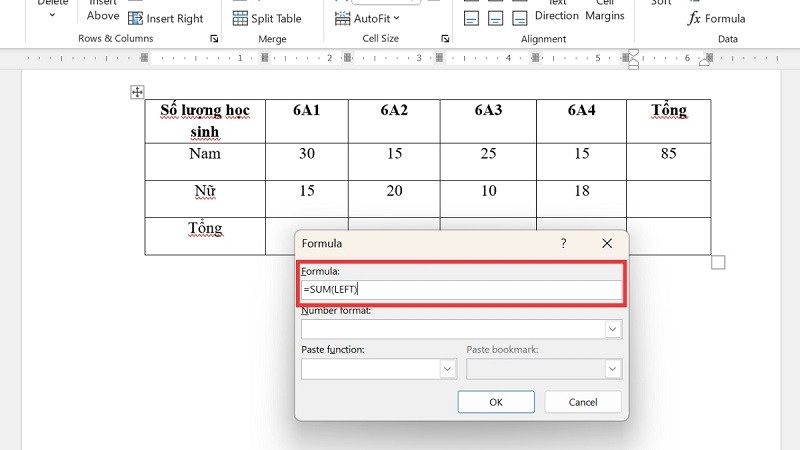Click the help question mark in dialog
The width and height of the screenshot is (800, 450).
[563, 243]
